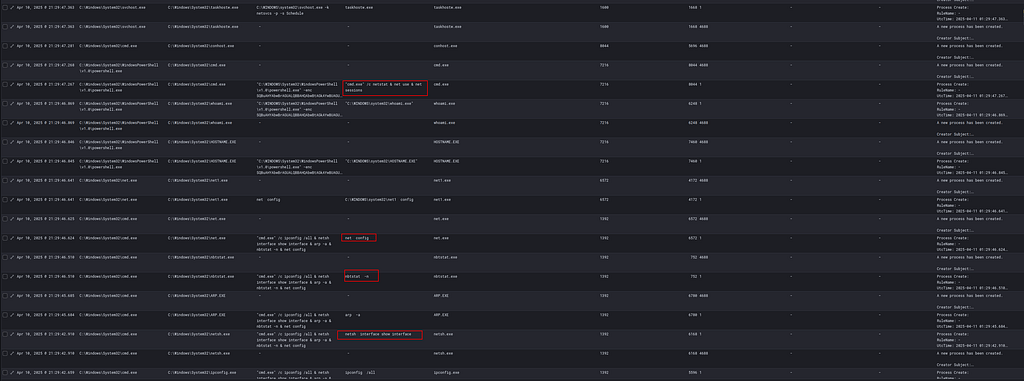Click the Apr 10, 2025 @ 21:29:47.281 timestamp
The image size is (1024, 381).
click(45, 46)
